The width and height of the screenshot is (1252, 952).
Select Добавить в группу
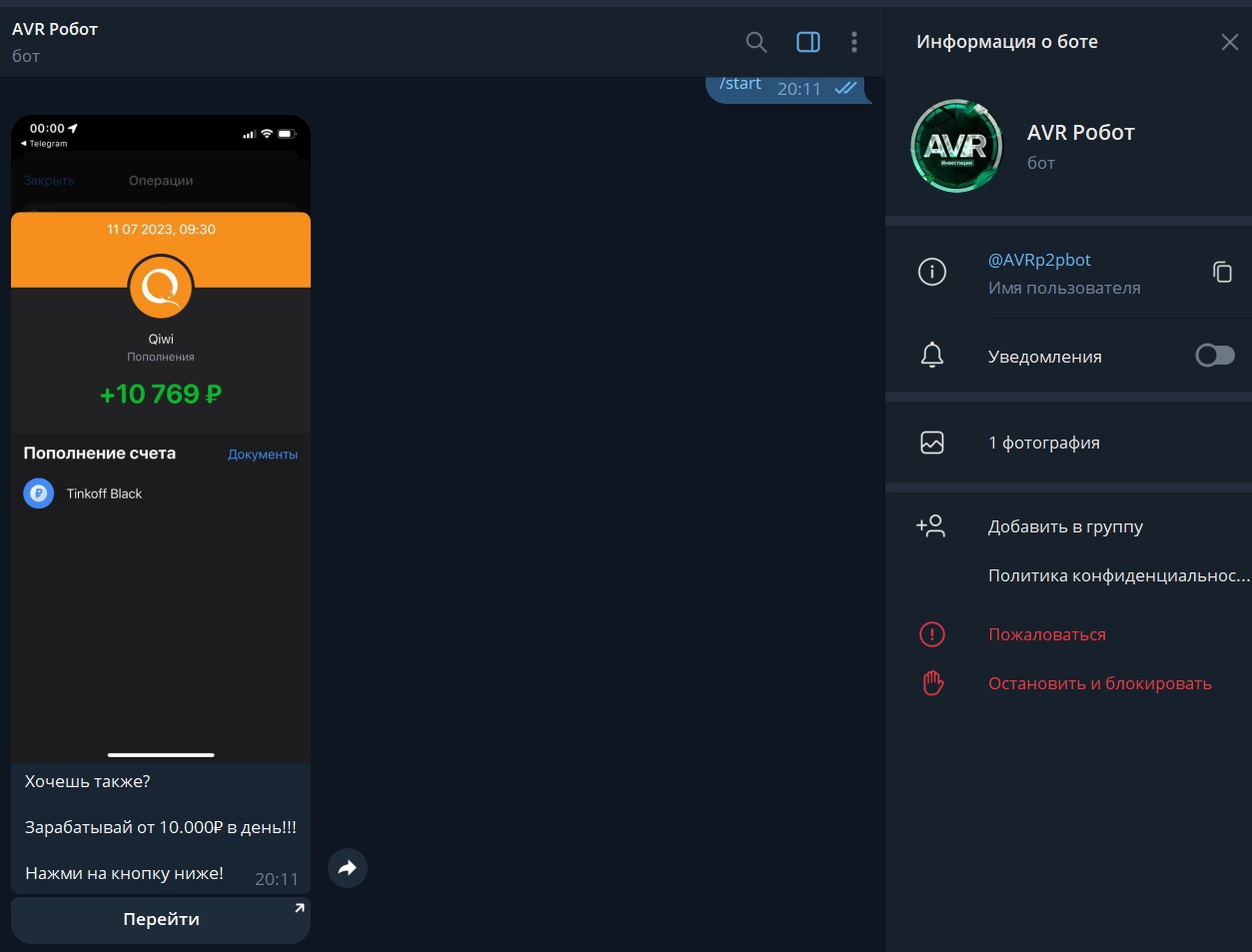point(1065,526)
